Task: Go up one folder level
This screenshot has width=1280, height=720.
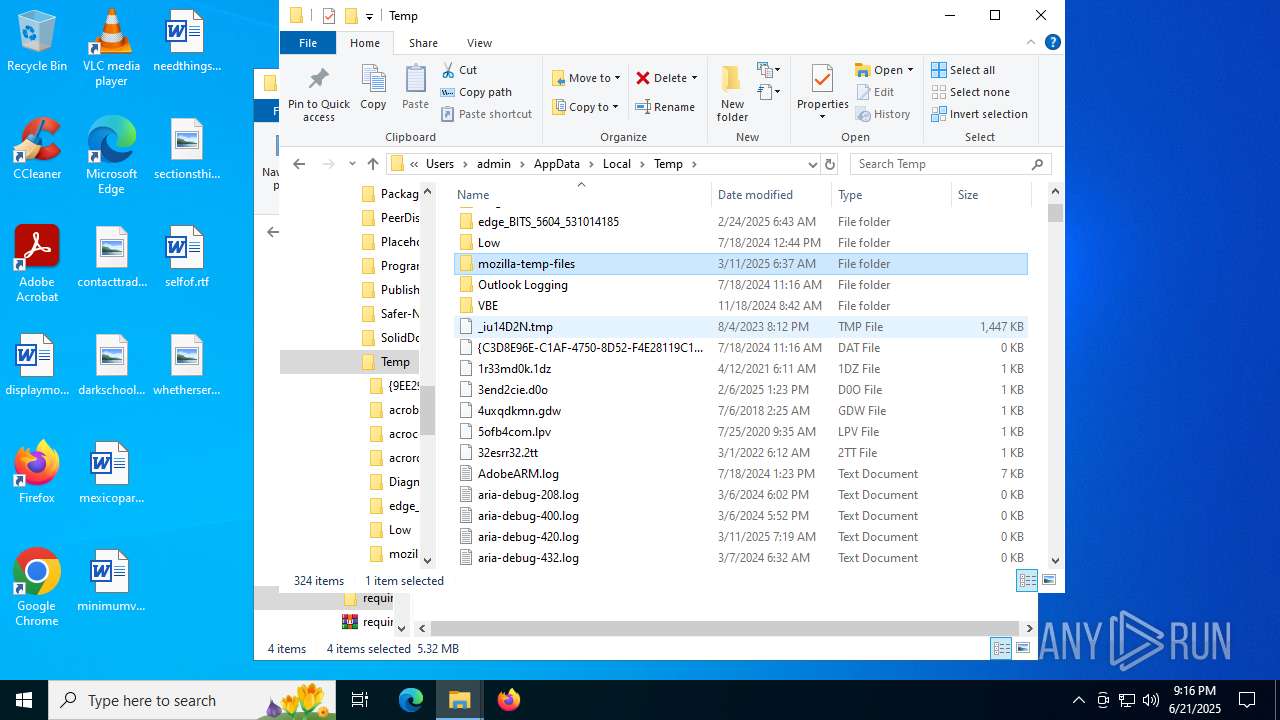Action: 373,164
